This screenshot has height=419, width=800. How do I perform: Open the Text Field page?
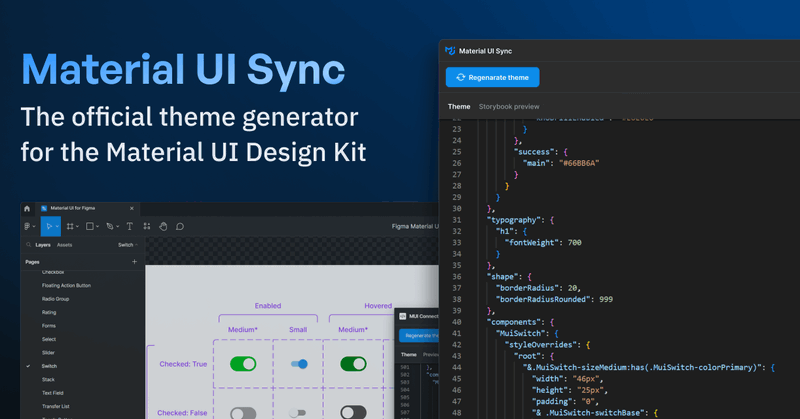pos(53,393)
